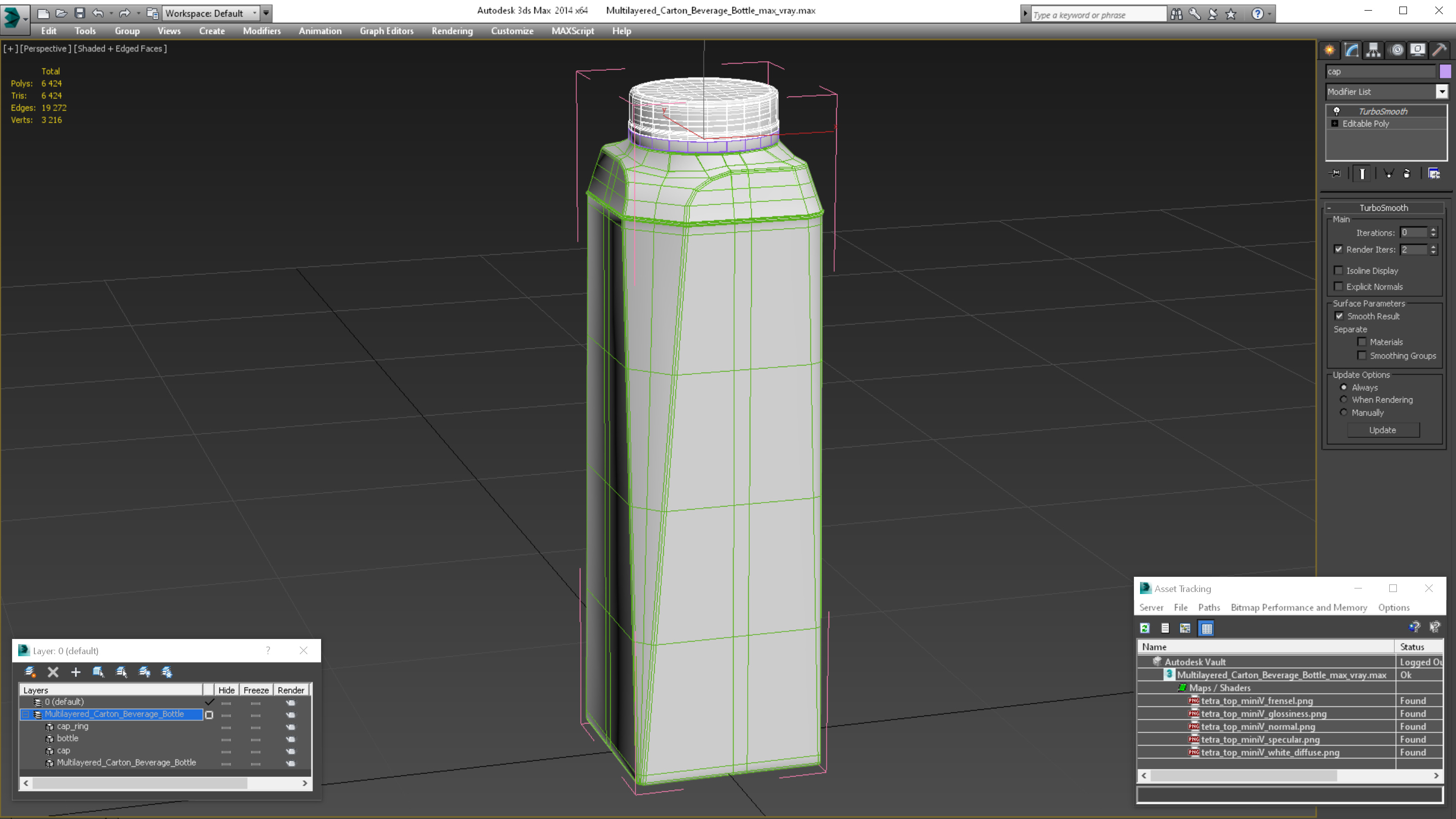The width and height of the screenshot is (1456, 819).
Task: Click Configure Modifier Sets icon
Action: pyautogui.click(x=1434, y=173)
